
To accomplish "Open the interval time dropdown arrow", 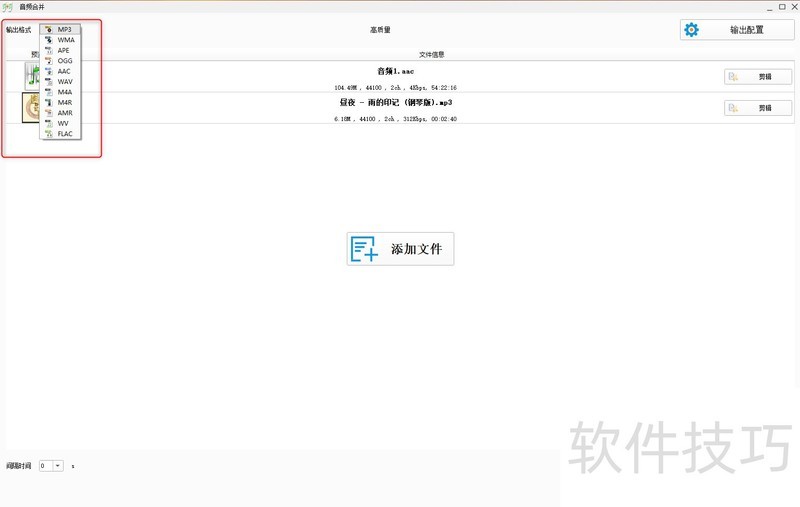I will [58, 466].
